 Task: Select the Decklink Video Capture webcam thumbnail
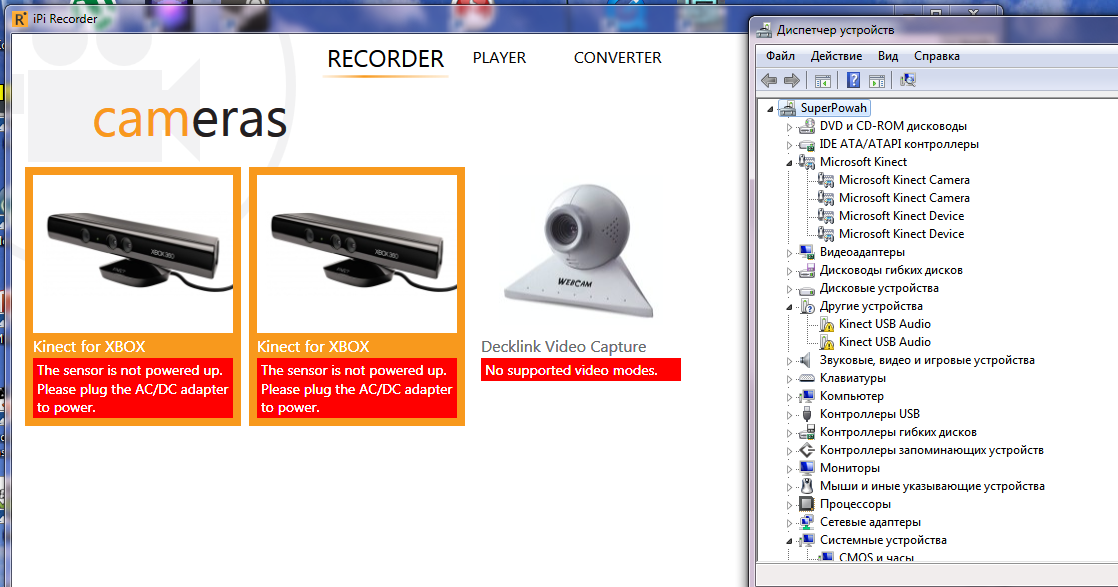580,252
